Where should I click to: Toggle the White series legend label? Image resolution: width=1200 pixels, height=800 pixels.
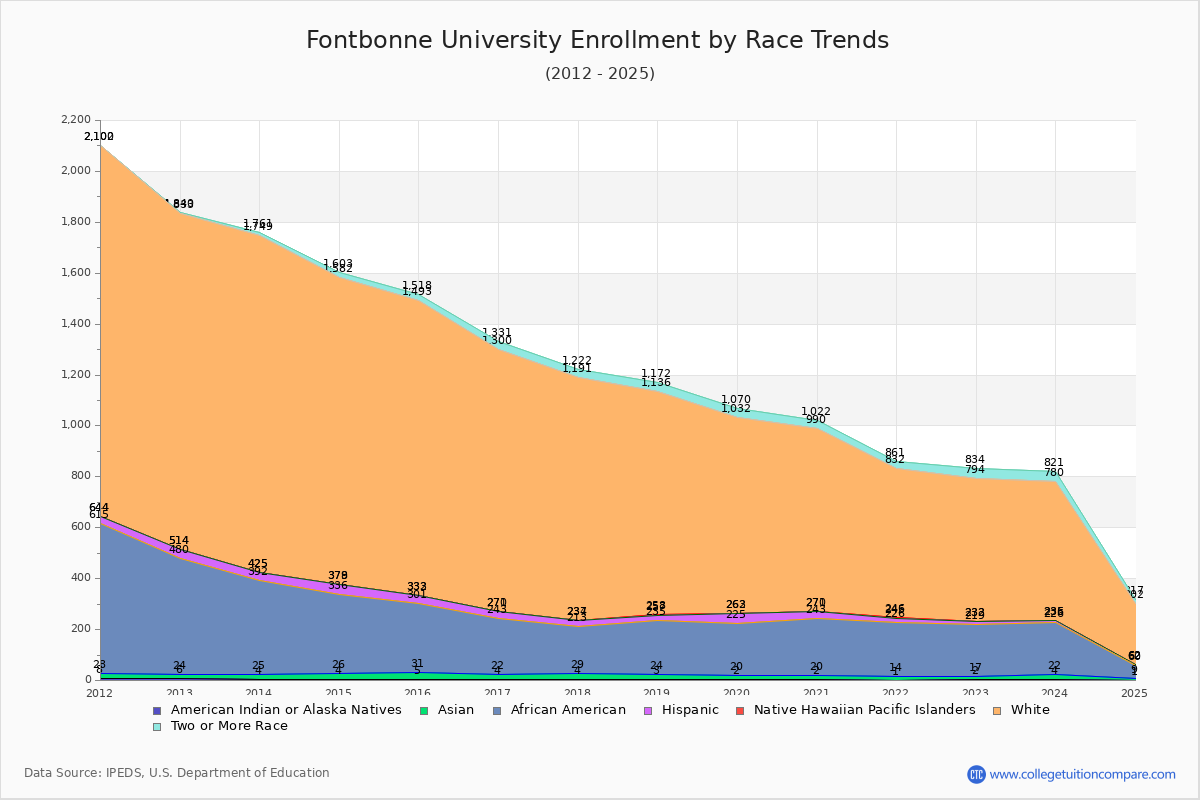(1030, 710)
